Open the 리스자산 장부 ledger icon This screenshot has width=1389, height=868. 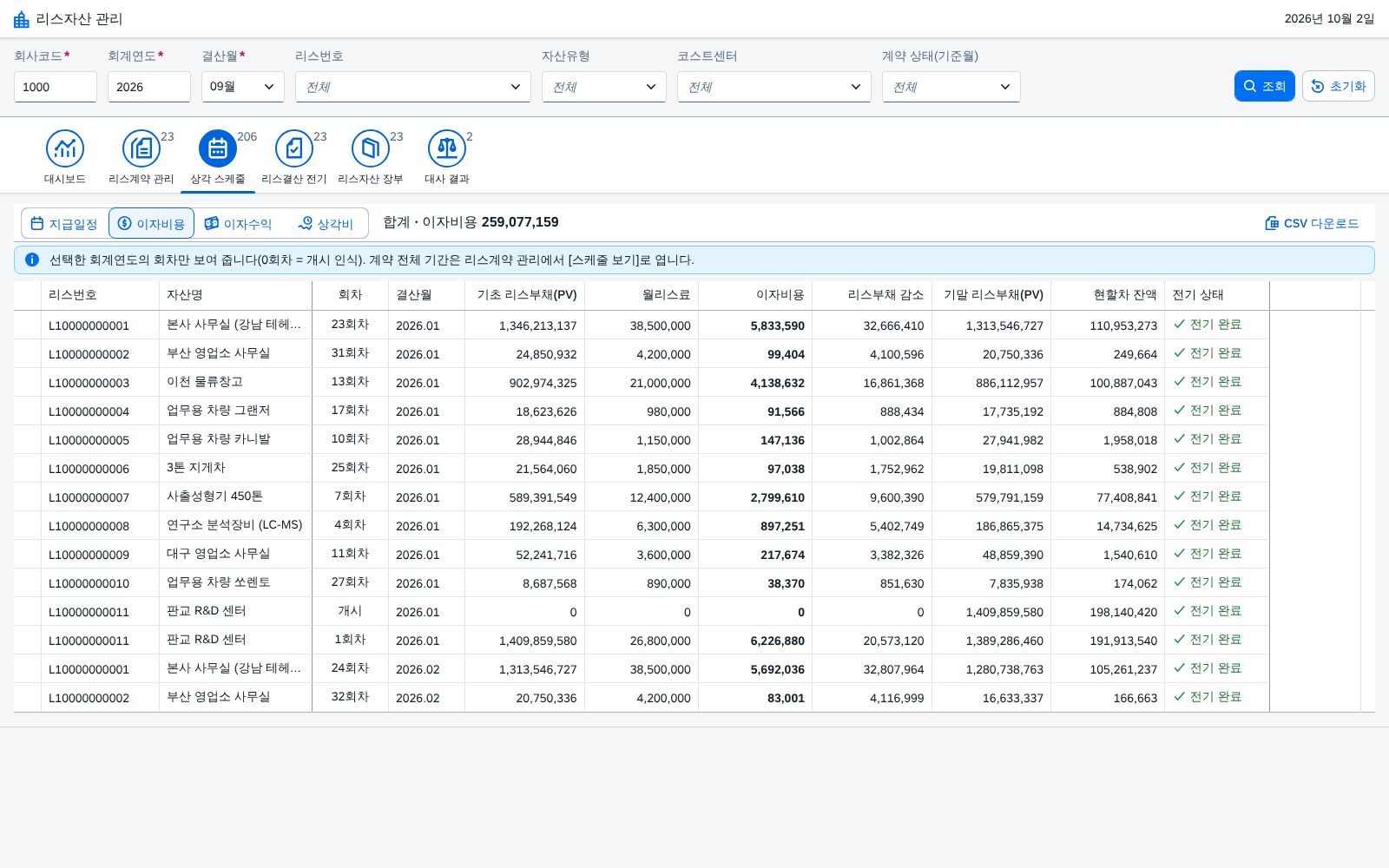[x=371, y=148]
